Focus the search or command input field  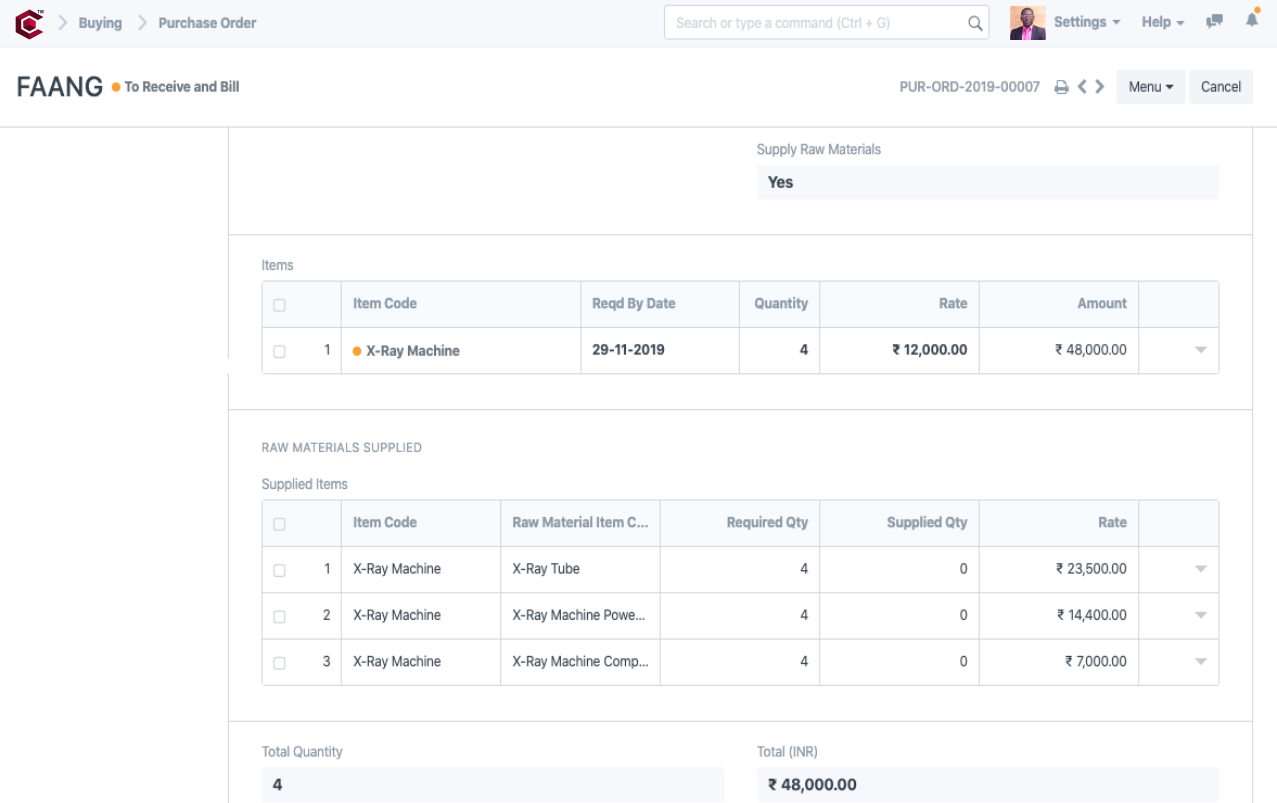tap(815, 23)
